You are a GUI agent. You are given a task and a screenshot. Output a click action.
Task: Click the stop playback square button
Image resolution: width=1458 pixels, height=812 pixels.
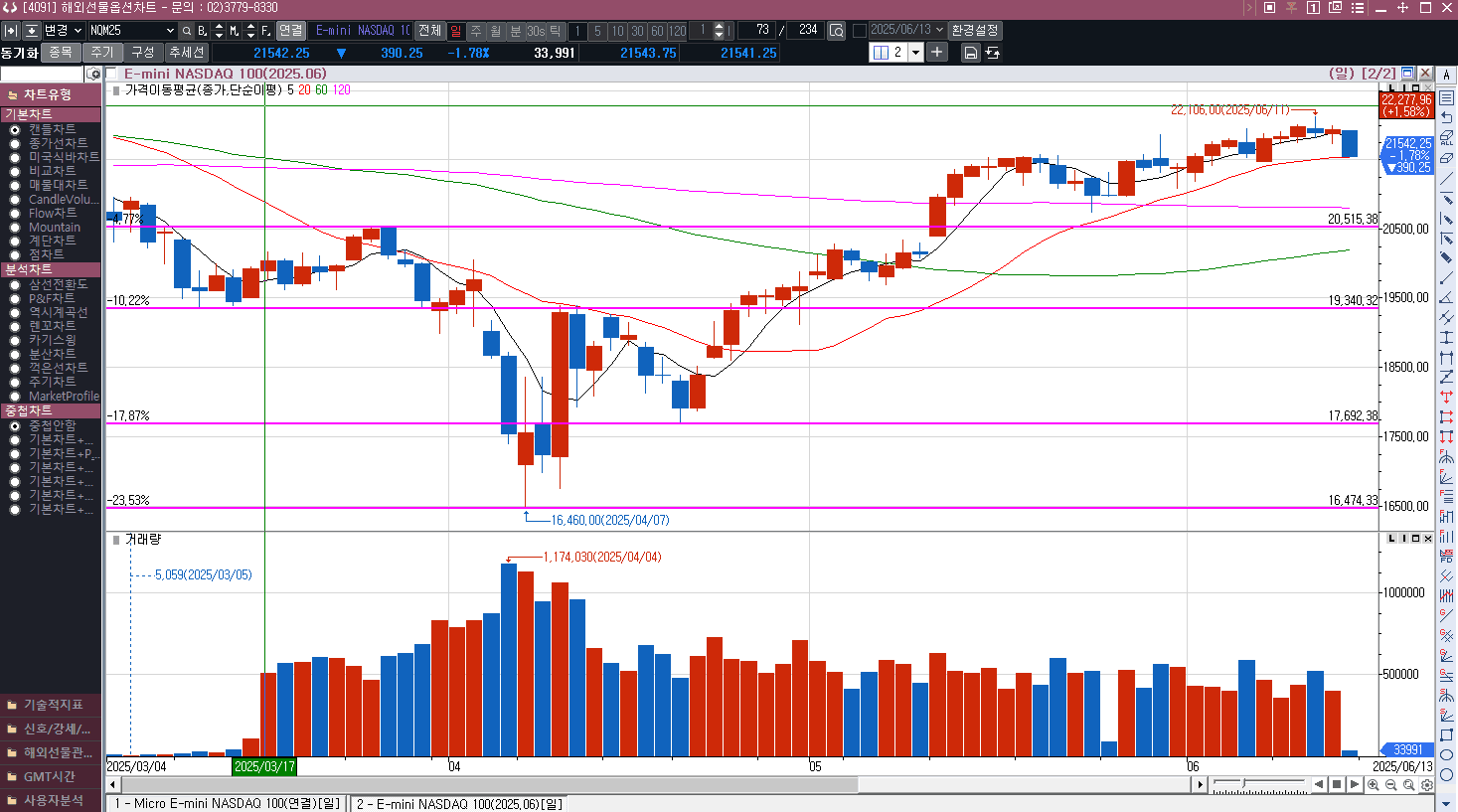(x=1337, y=784)
